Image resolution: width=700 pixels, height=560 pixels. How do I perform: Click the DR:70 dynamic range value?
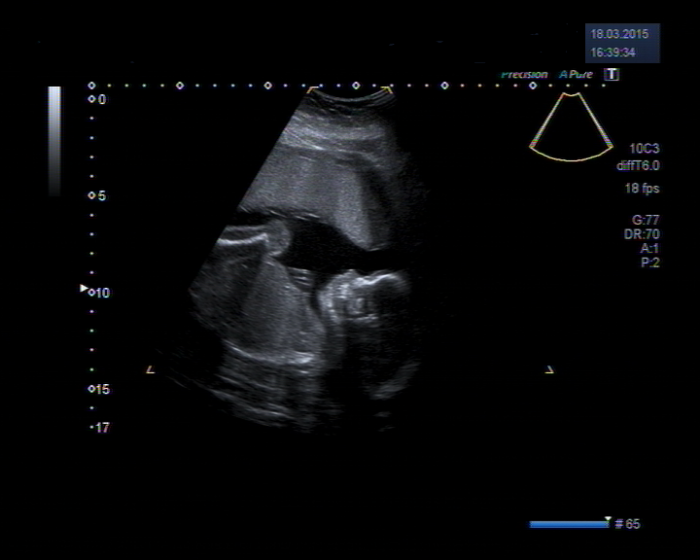pos(641,234)
